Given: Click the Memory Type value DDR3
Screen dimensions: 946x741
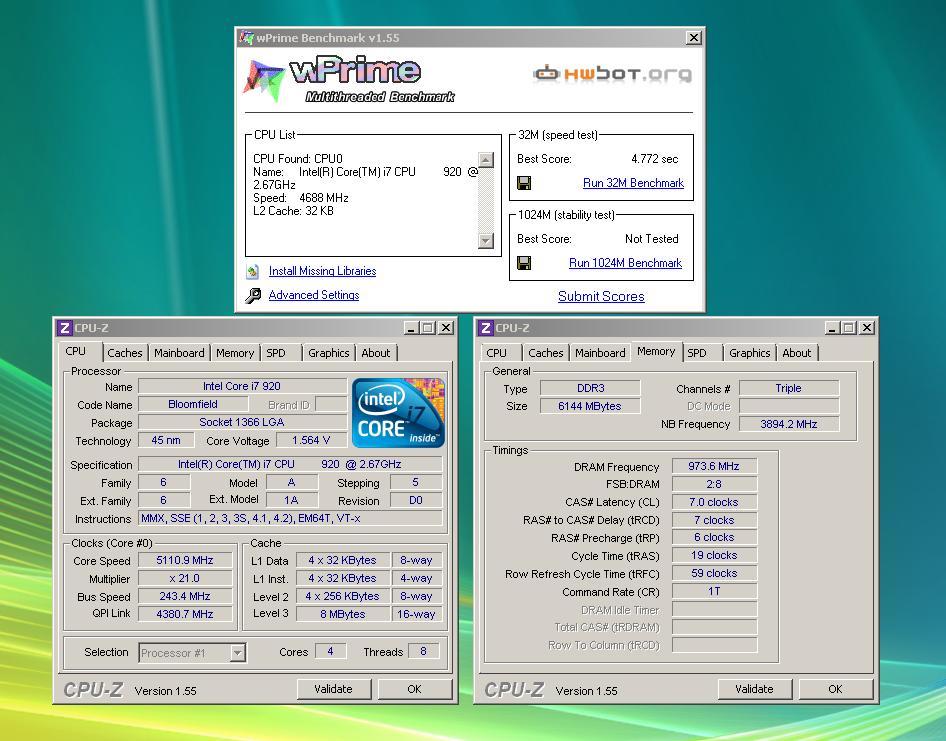Looking at the screenshot, I should click(x=590, y=388).
